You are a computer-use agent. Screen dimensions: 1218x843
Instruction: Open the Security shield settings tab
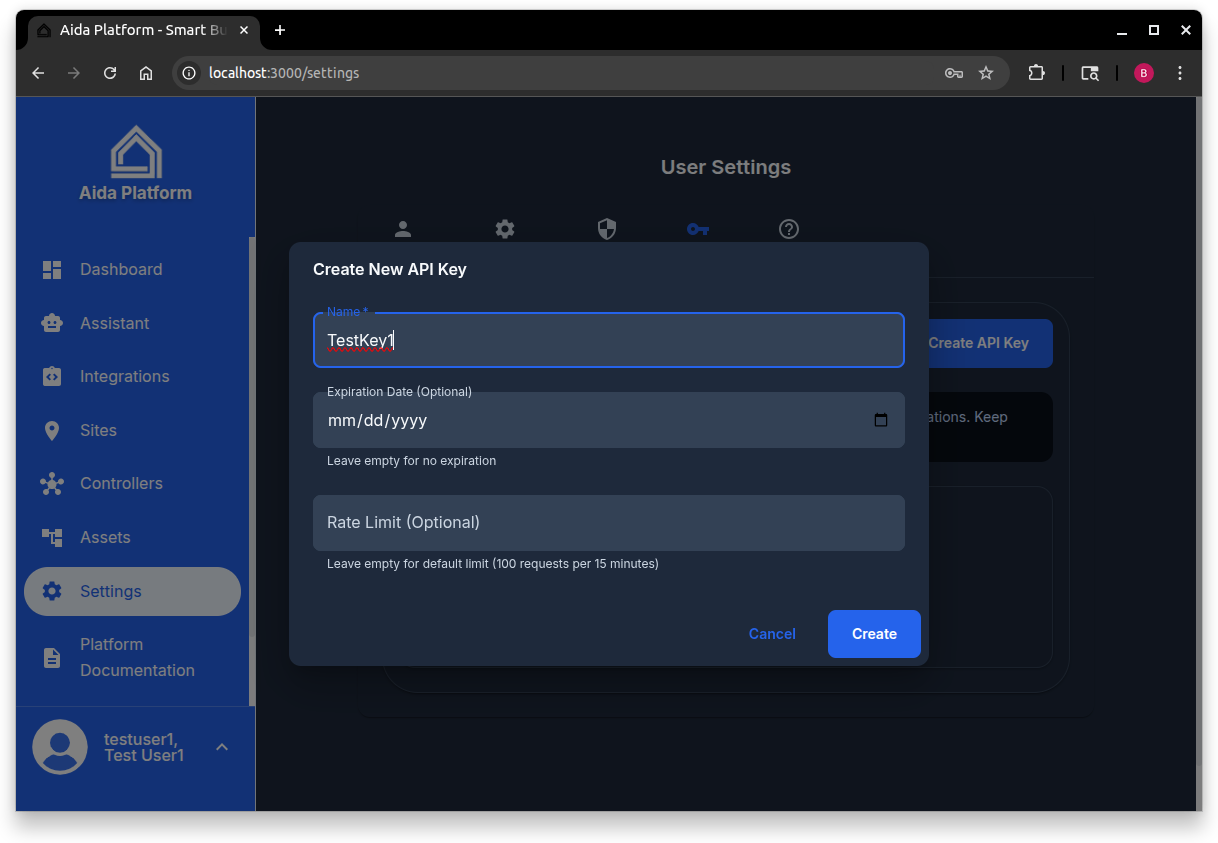(606, 229)
